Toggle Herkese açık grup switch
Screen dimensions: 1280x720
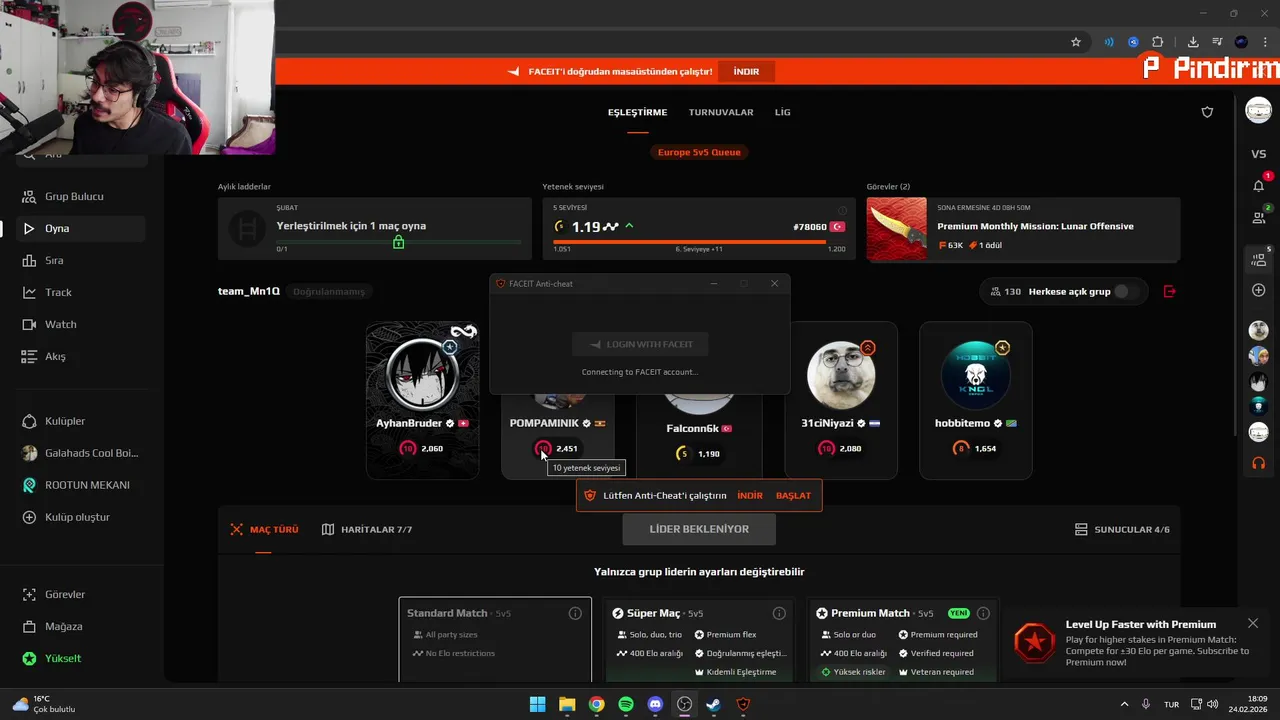click(x=1127, y=291)
